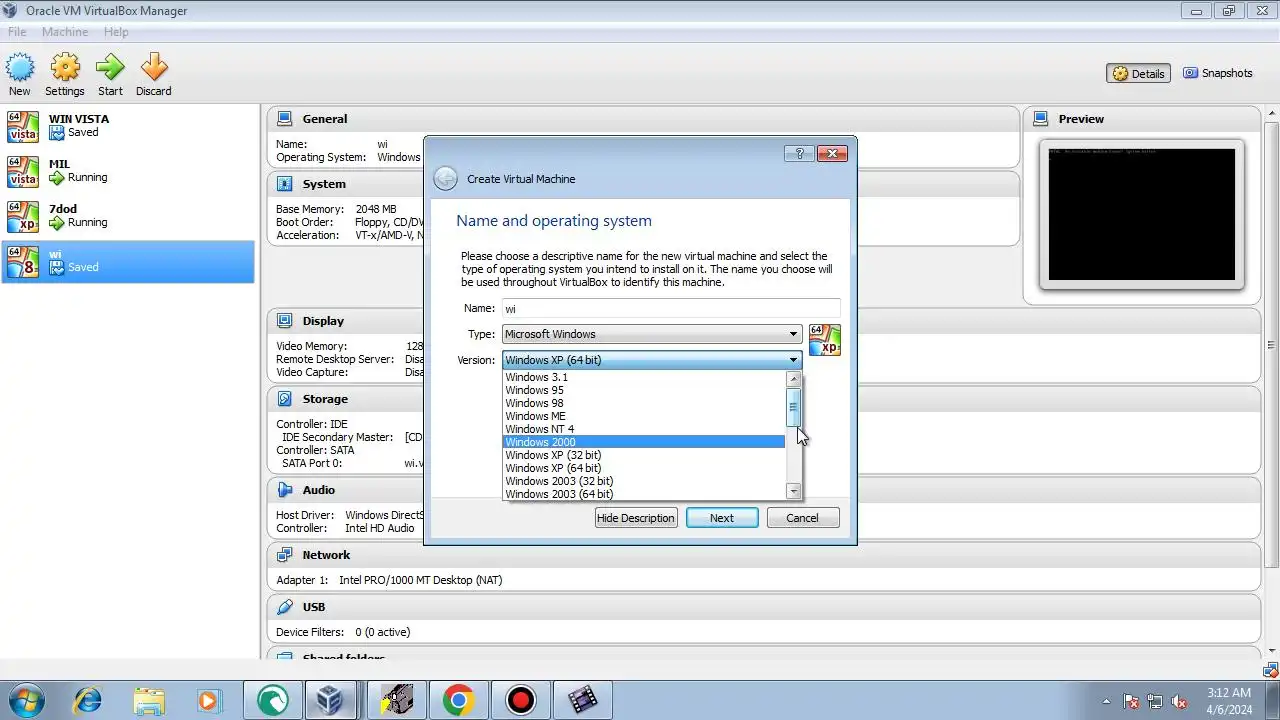Click the USB section icon
This screenshot has height=720, width=1280.
pyautogui.click(x=285, y=607)
